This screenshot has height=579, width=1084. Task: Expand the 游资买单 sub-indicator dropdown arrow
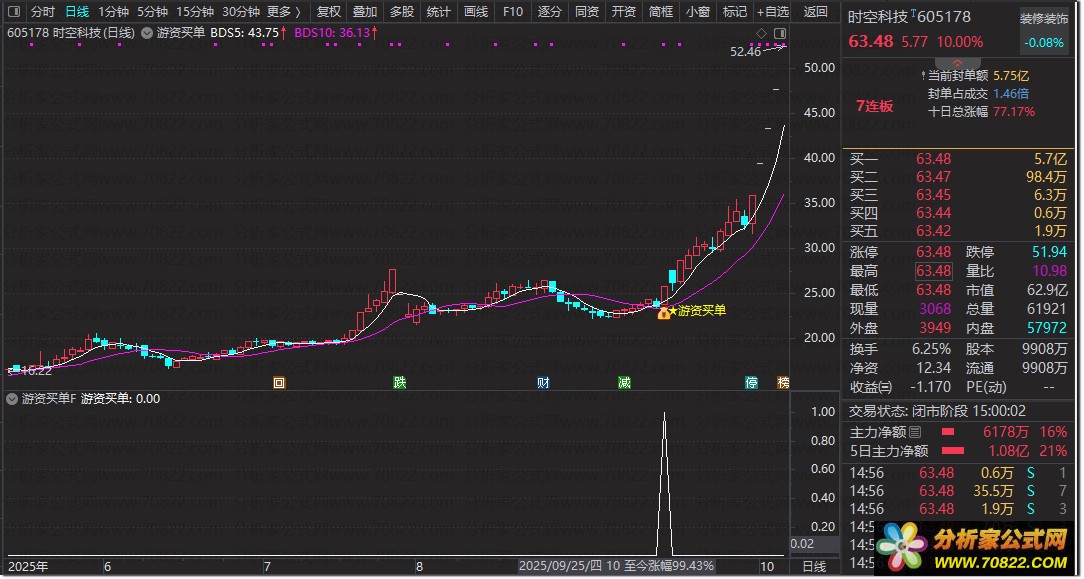click(11, 399)
